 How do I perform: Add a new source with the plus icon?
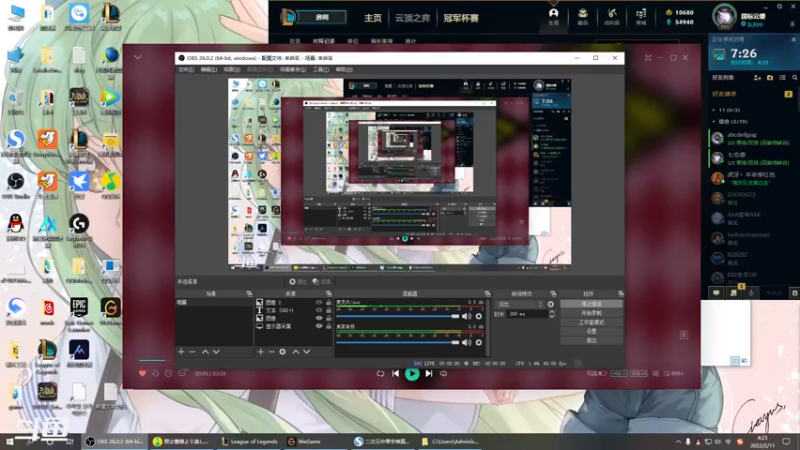tap(261, 352)
